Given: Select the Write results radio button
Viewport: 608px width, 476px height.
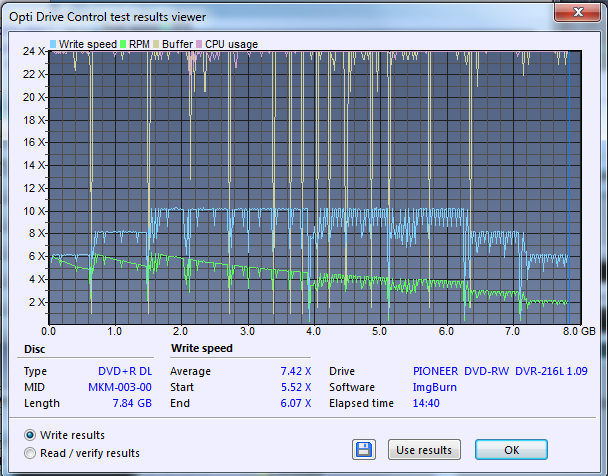Looking at the screenshot, I should point(30,435).
